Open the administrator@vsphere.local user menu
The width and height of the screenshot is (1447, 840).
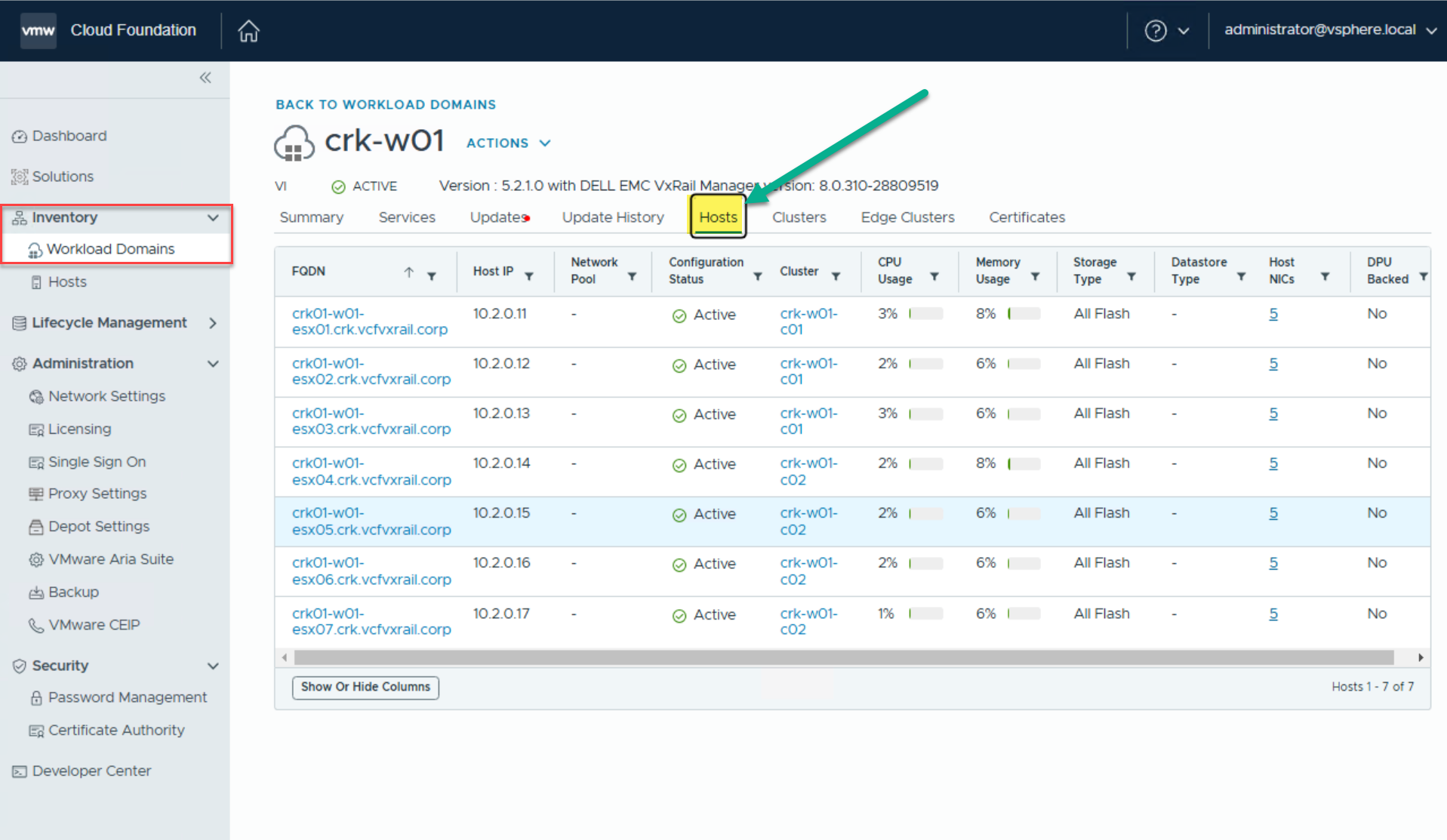1329,30
